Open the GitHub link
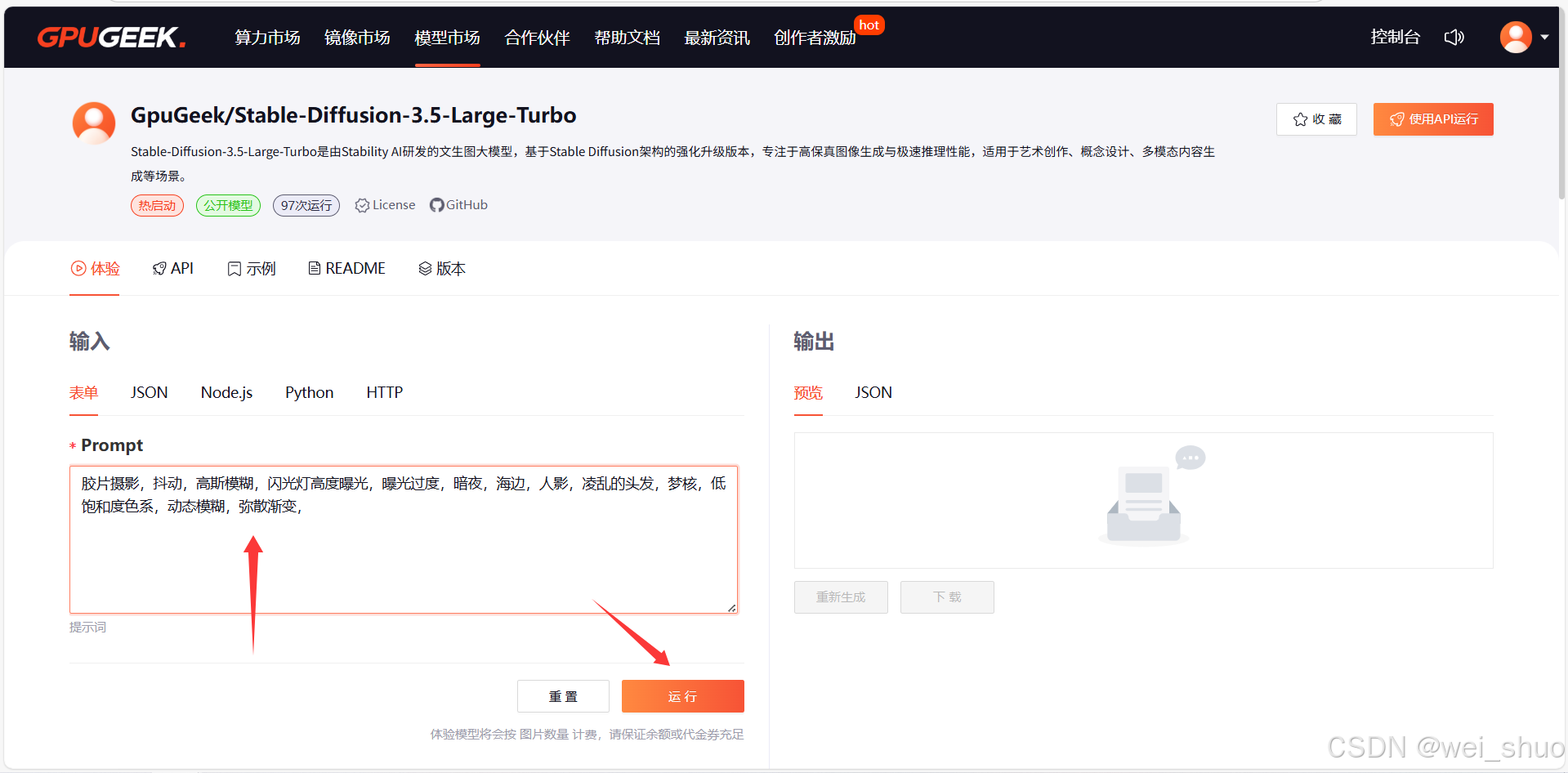 458,205
